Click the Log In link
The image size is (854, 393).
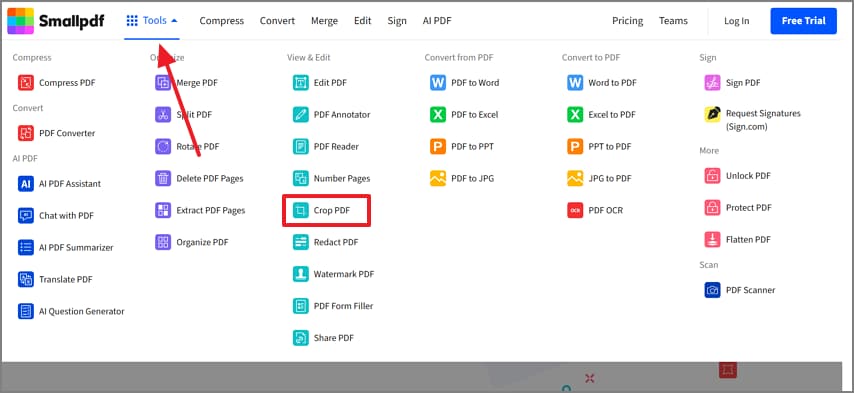[x=736, y=21]
